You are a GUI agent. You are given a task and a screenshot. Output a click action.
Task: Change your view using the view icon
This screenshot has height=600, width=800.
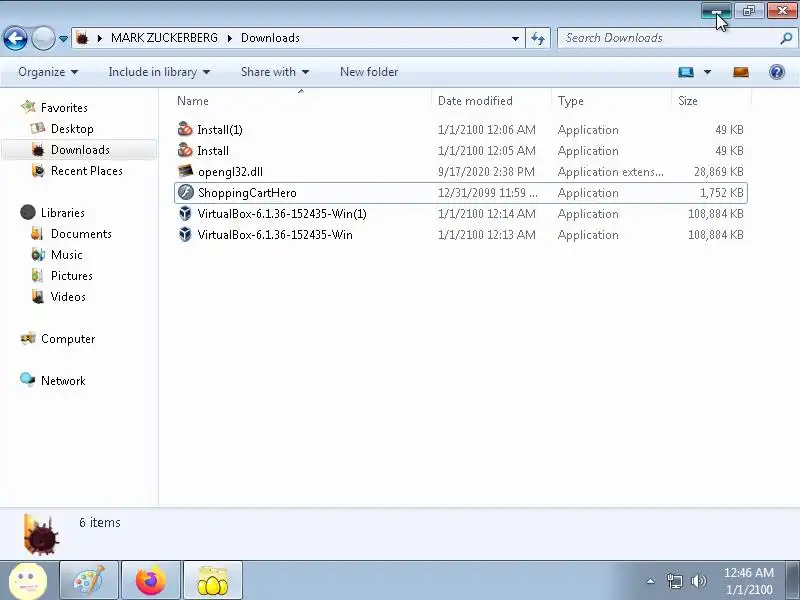686,72
